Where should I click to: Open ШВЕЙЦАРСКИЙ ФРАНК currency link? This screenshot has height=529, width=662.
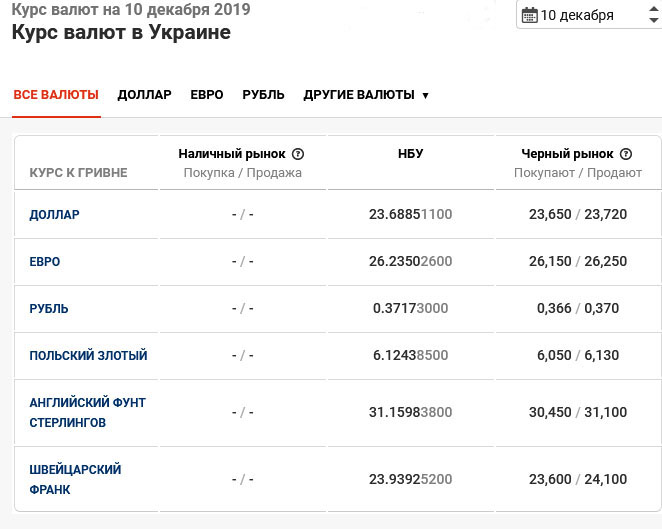tap(76, 480)
